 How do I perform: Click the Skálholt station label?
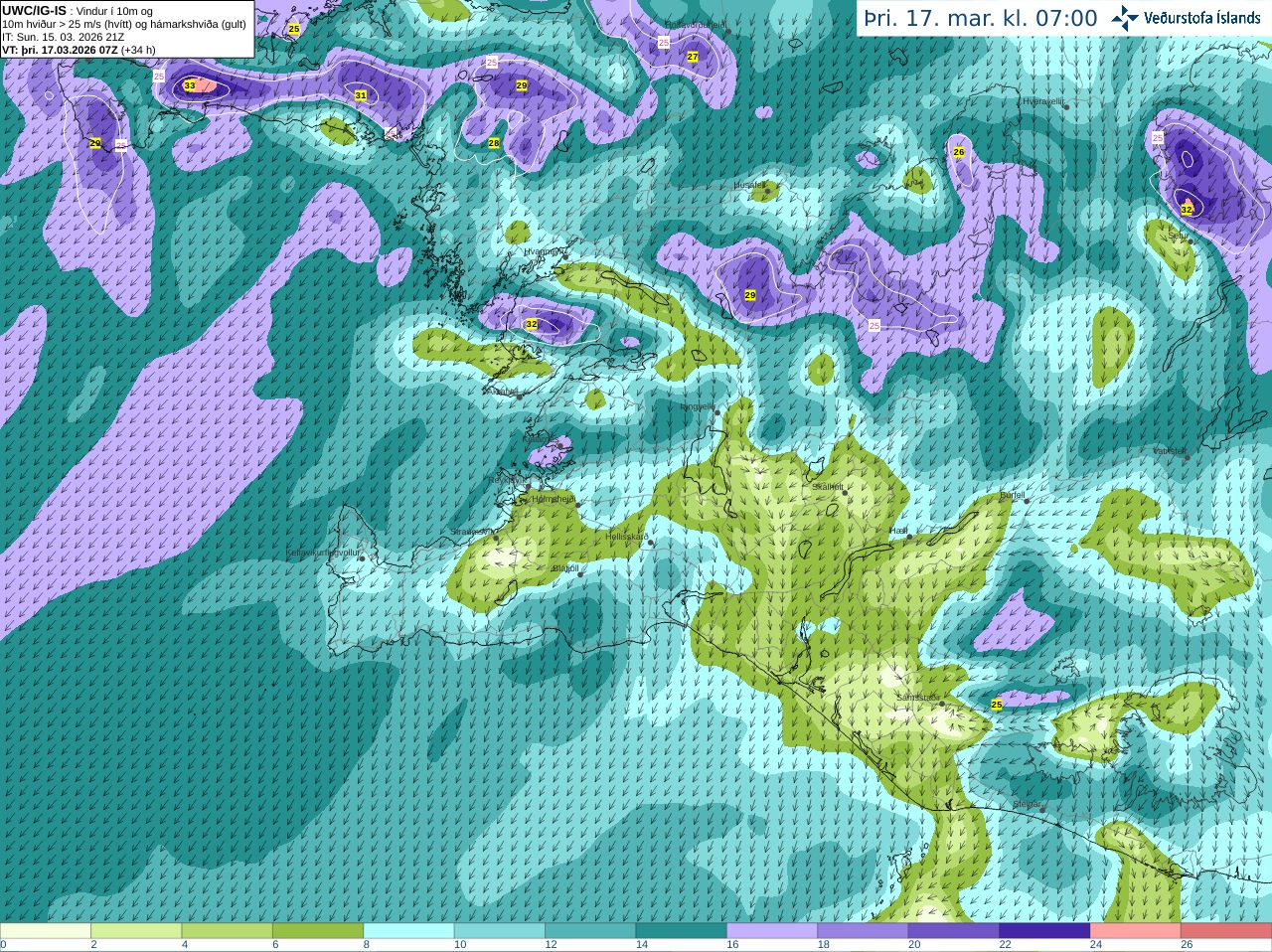coord(828,486)
